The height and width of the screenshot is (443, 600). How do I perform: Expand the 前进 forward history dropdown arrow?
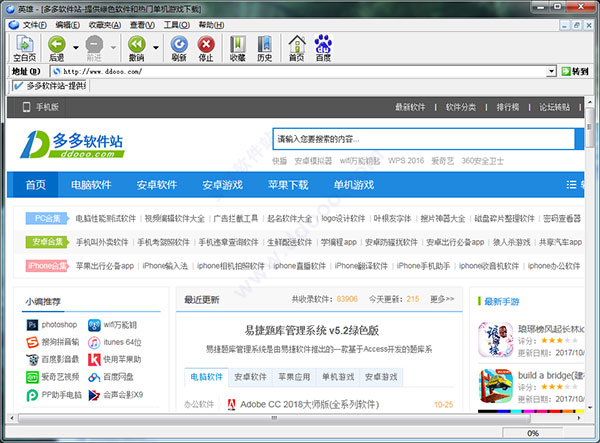point(113,48)
